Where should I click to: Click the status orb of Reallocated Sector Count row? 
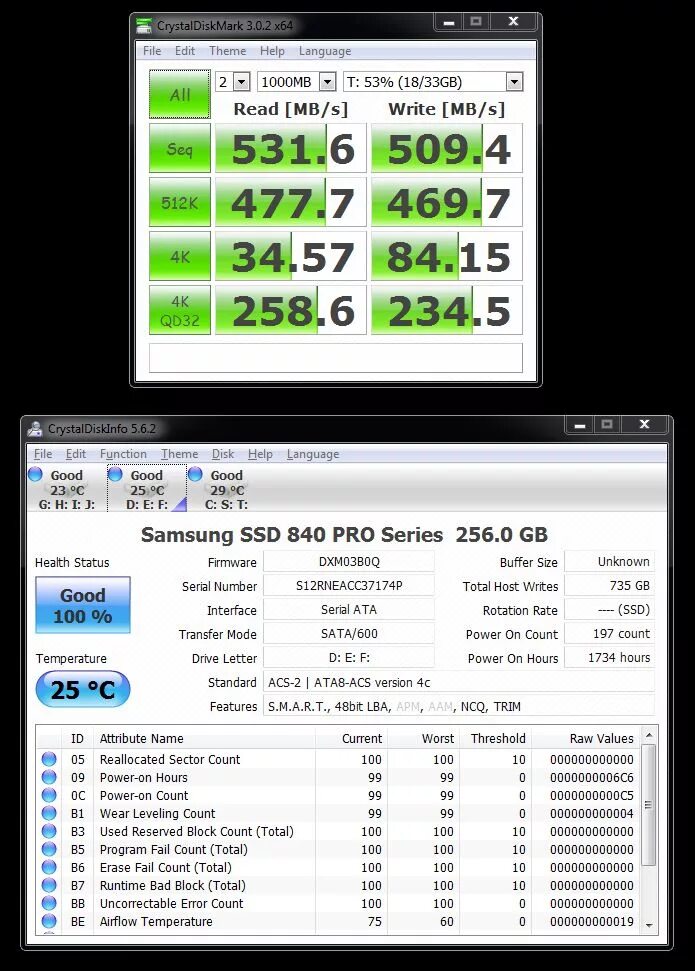[x=49, y=759]
